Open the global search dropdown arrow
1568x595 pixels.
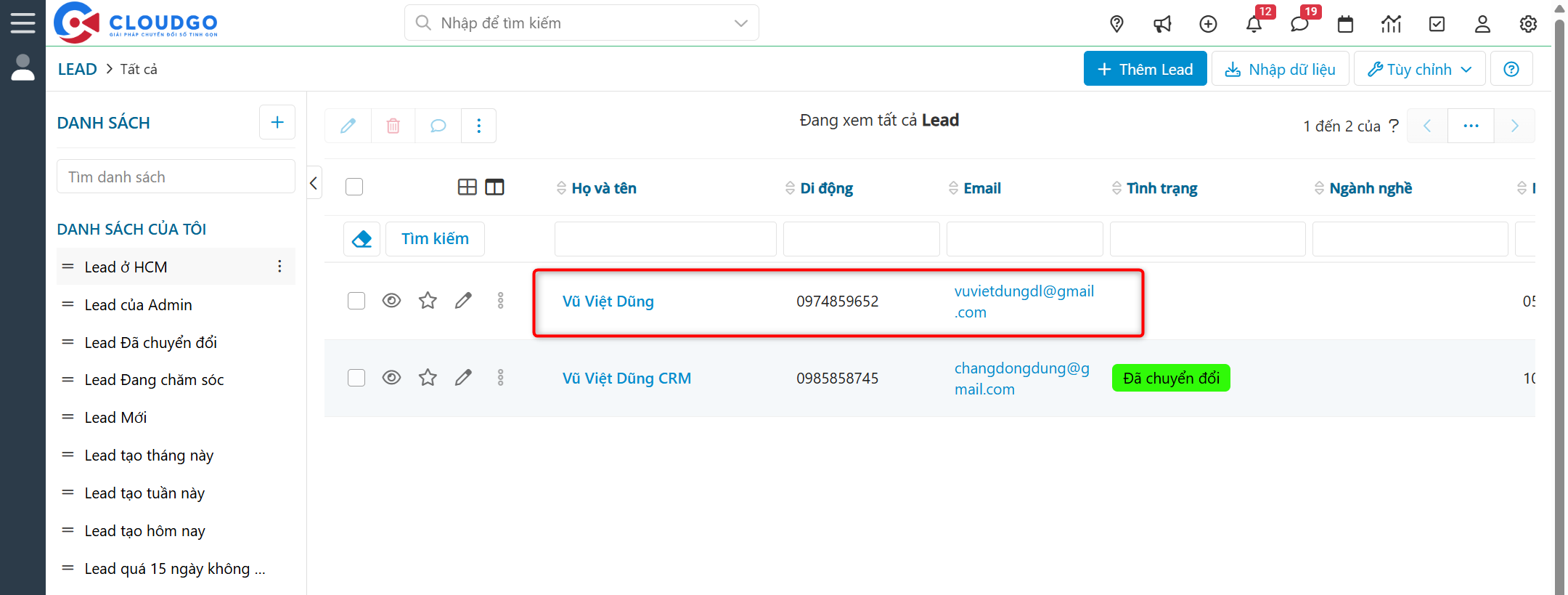(740, 23)
